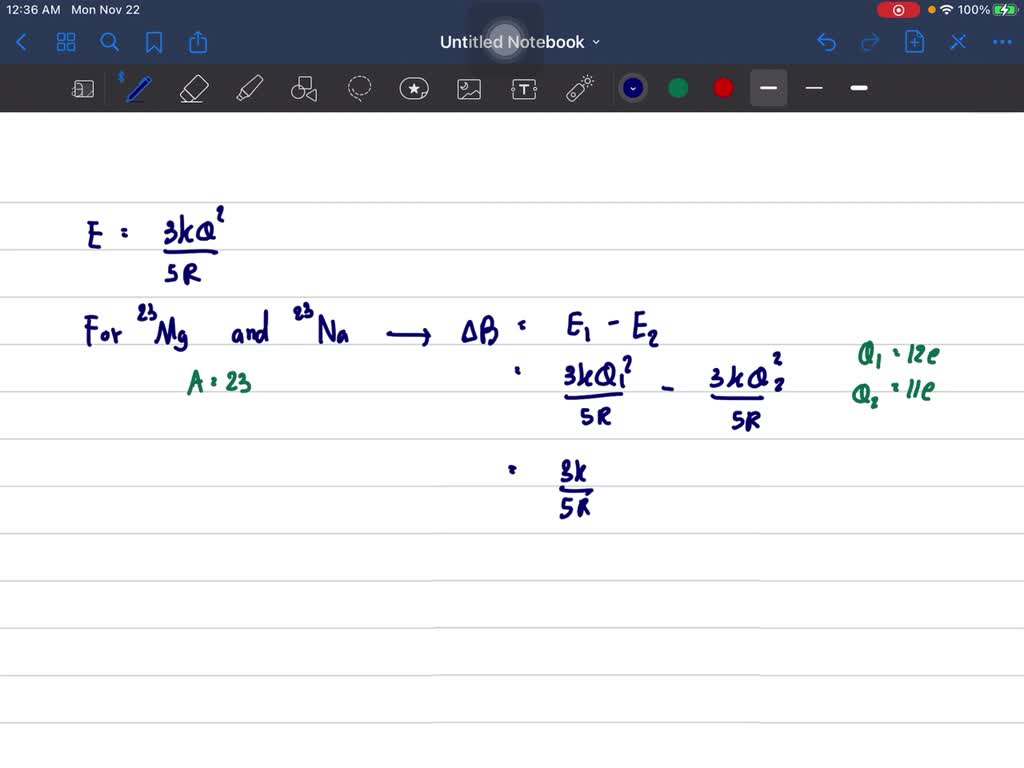This screenshot has height=768, width=1024.
Task: Open the pages overview grid
Action: coord(66,42)
